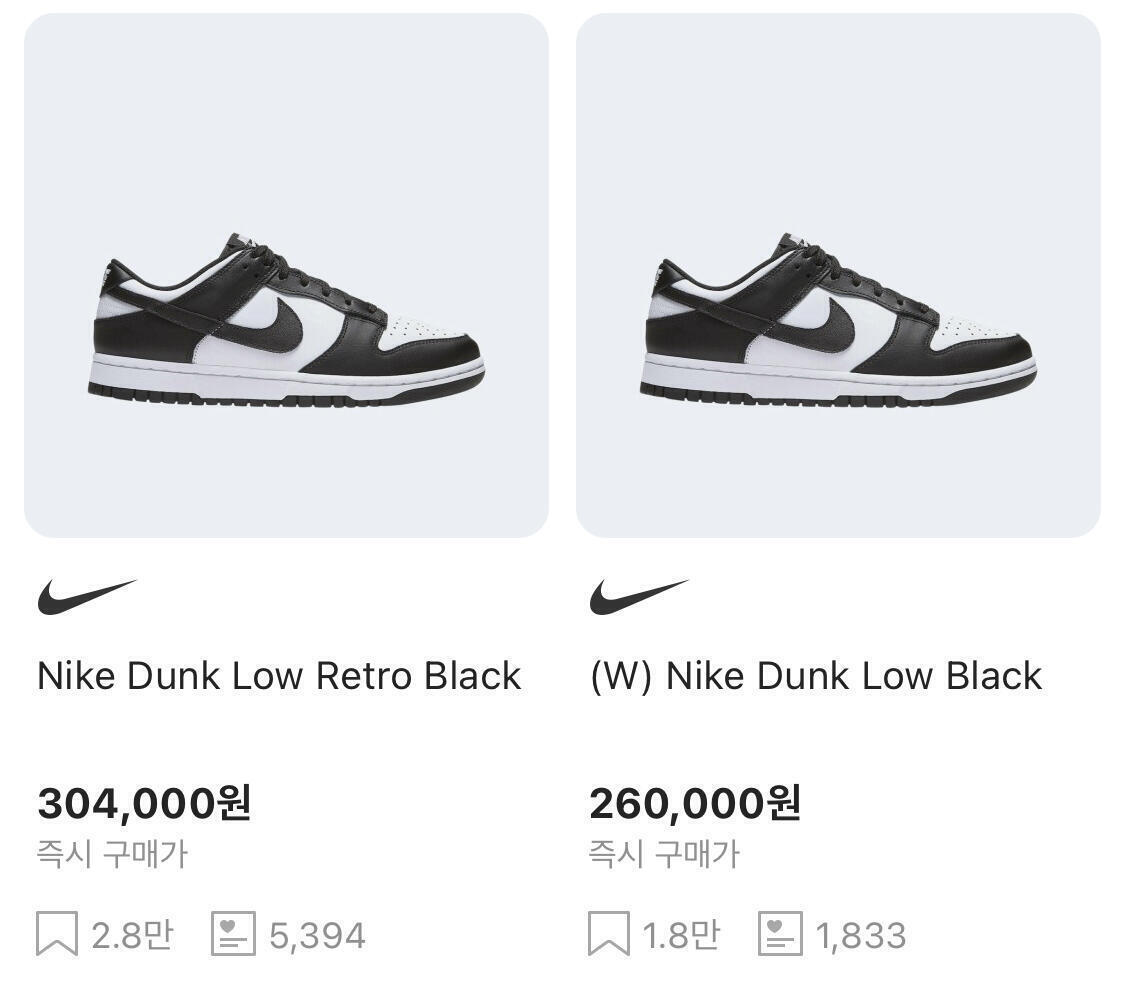Click the 1,833 review count

861,936
